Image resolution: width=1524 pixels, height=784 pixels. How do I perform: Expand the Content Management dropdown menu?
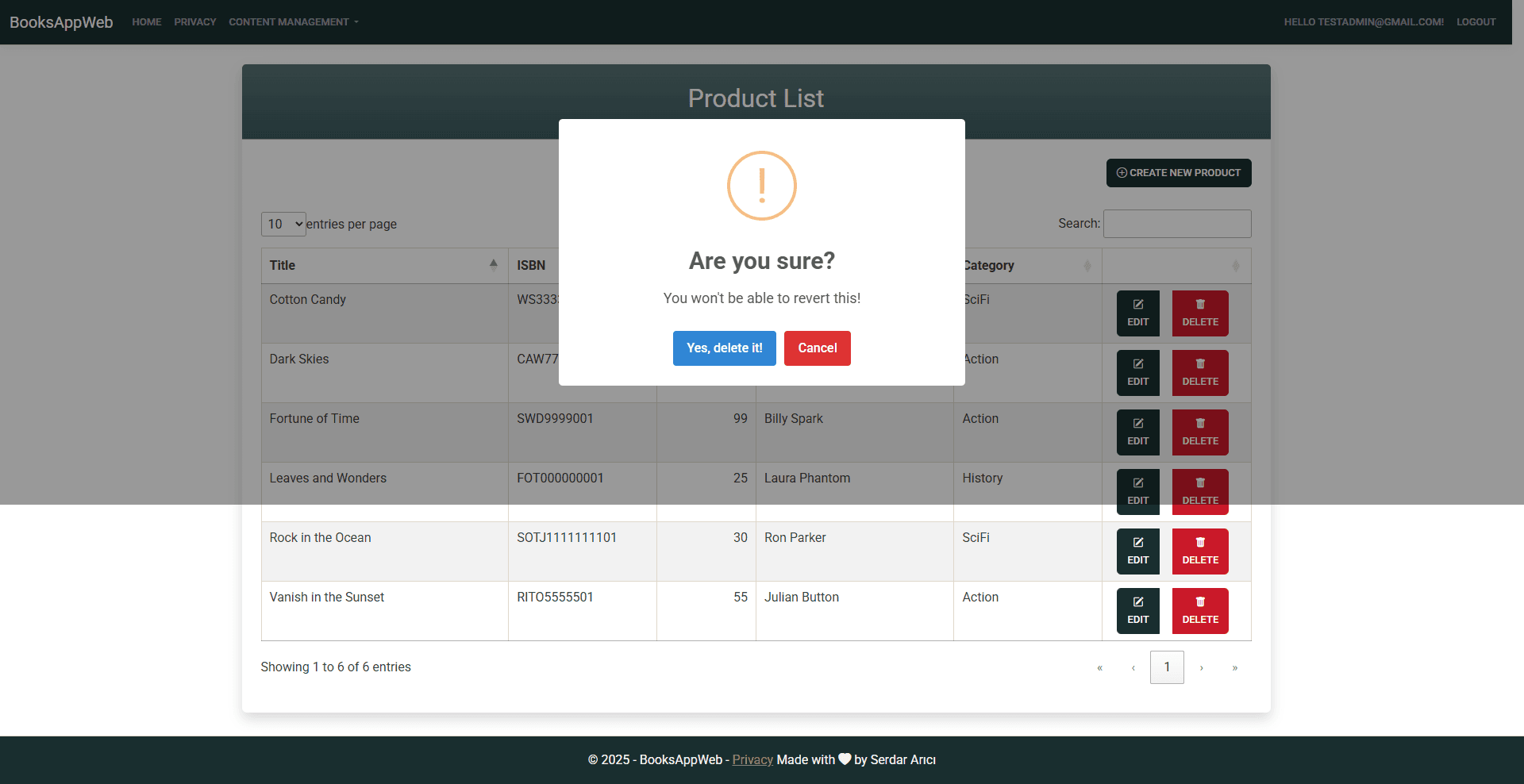click(x=294, y=22)
